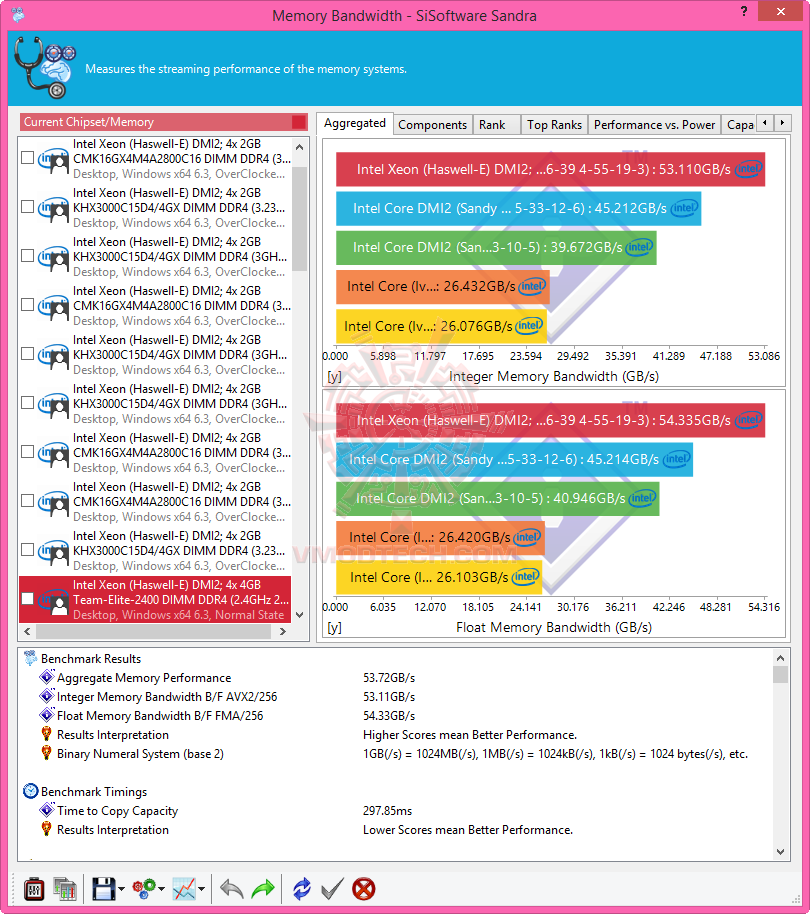Viewport: 810px width, 914px height.
Task: Click Intel logo on 45.212GB/s bar
Action: (x=684, y=208)
